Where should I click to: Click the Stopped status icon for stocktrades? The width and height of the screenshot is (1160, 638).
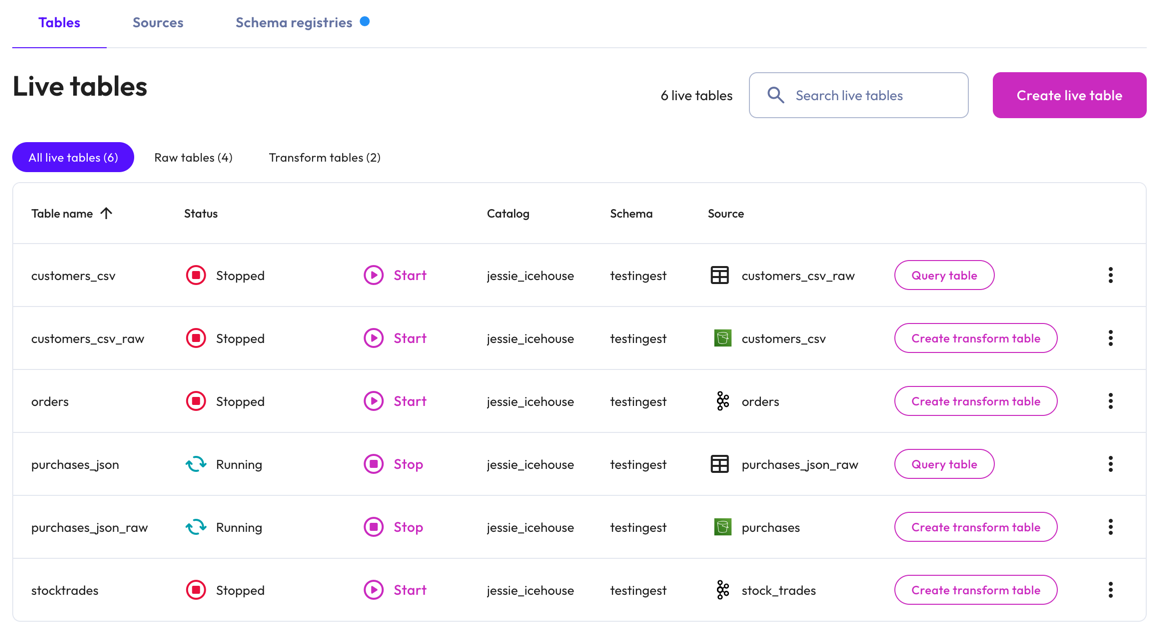click(196, 590)
